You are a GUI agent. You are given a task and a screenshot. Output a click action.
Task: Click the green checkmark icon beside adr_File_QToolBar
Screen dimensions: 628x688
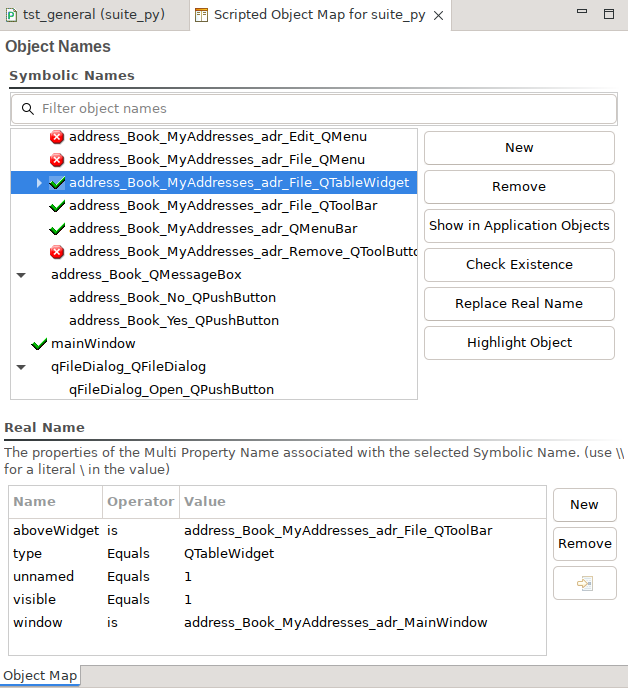[x=57, y=206]
